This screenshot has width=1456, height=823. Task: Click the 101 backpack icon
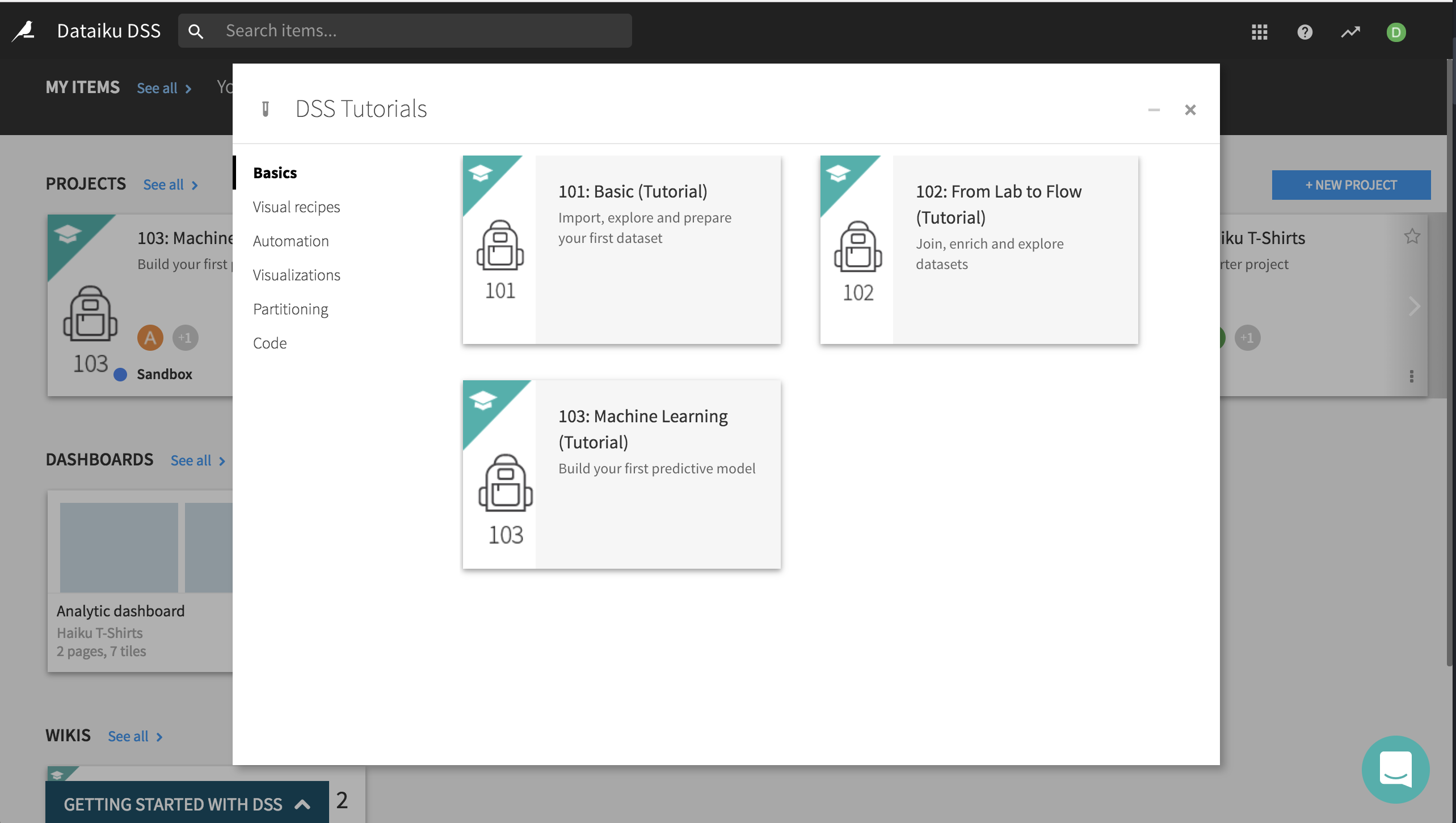500,245
